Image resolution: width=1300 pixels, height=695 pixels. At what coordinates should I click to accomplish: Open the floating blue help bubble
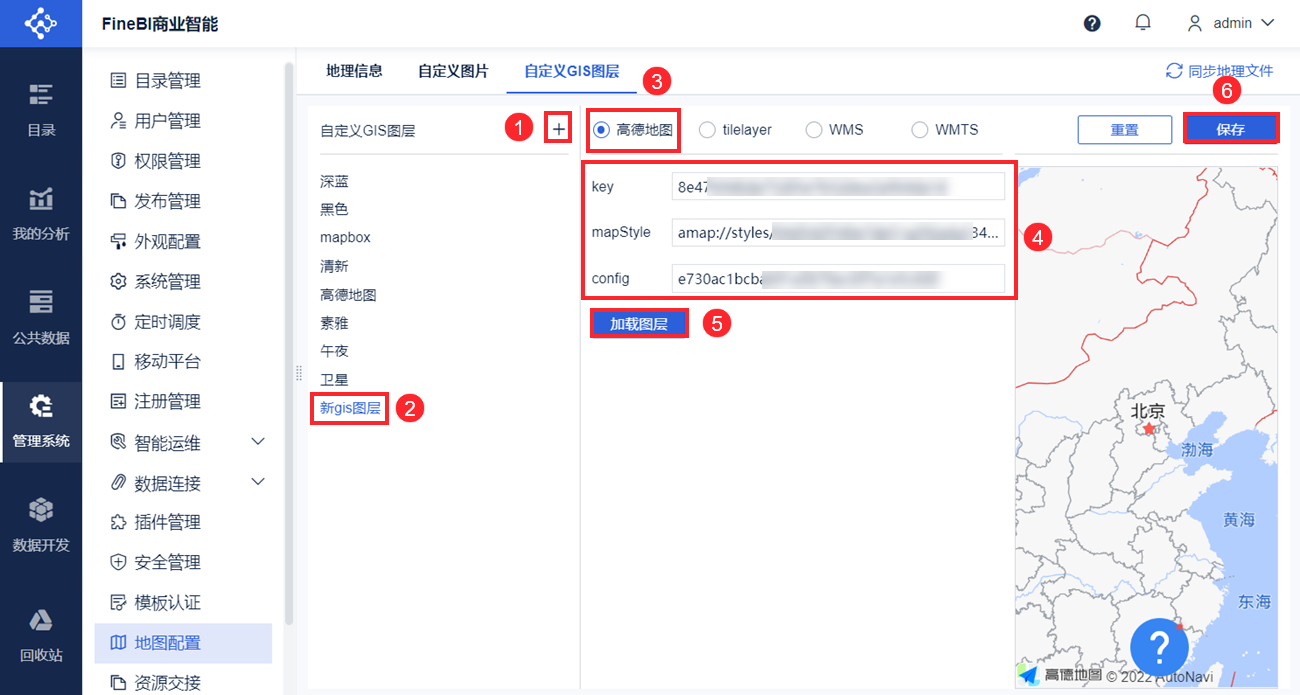[1159, 645]
